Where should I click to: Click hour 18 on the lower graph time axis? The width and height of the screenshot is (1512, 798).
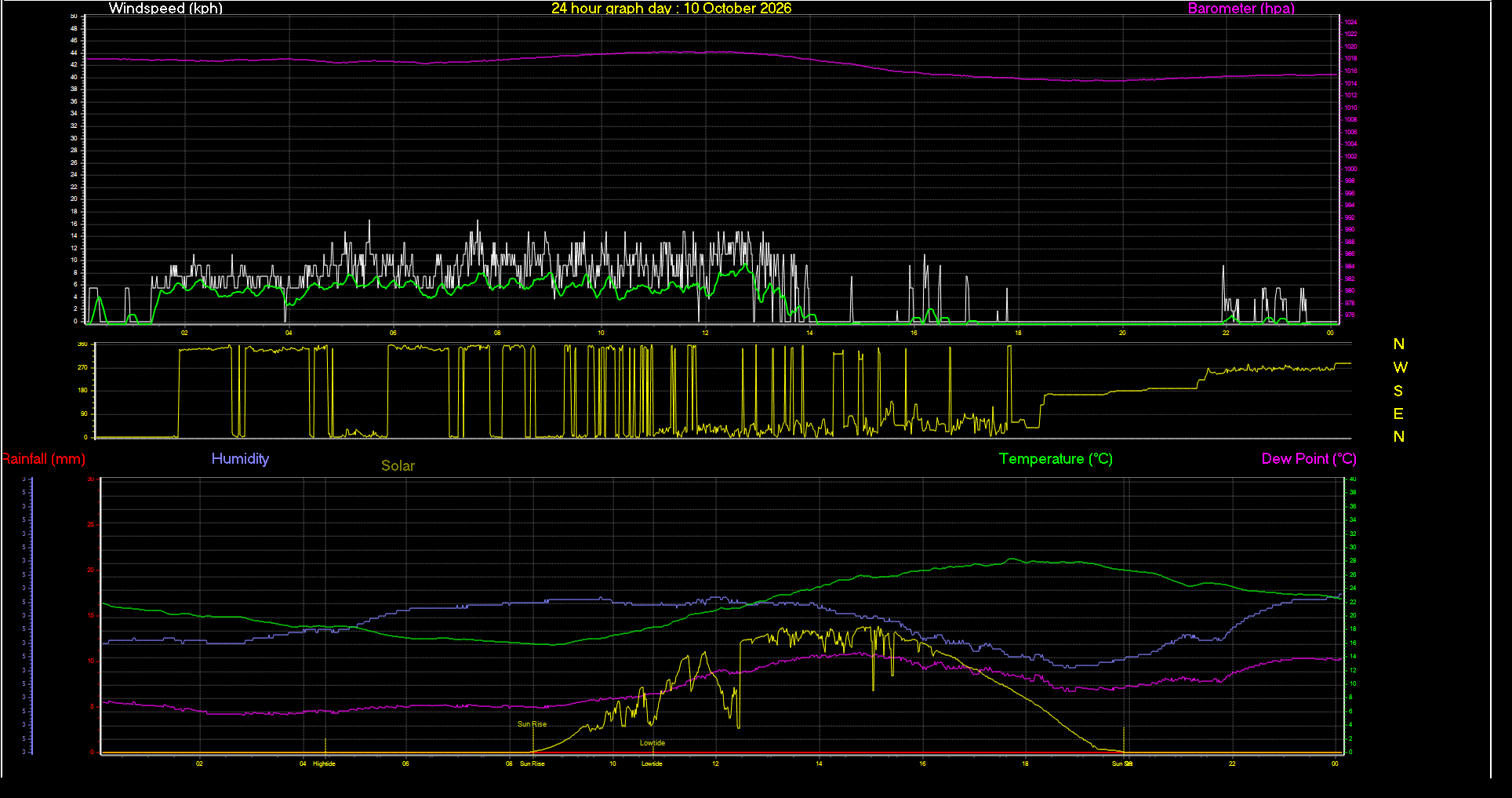(1025, 763)
